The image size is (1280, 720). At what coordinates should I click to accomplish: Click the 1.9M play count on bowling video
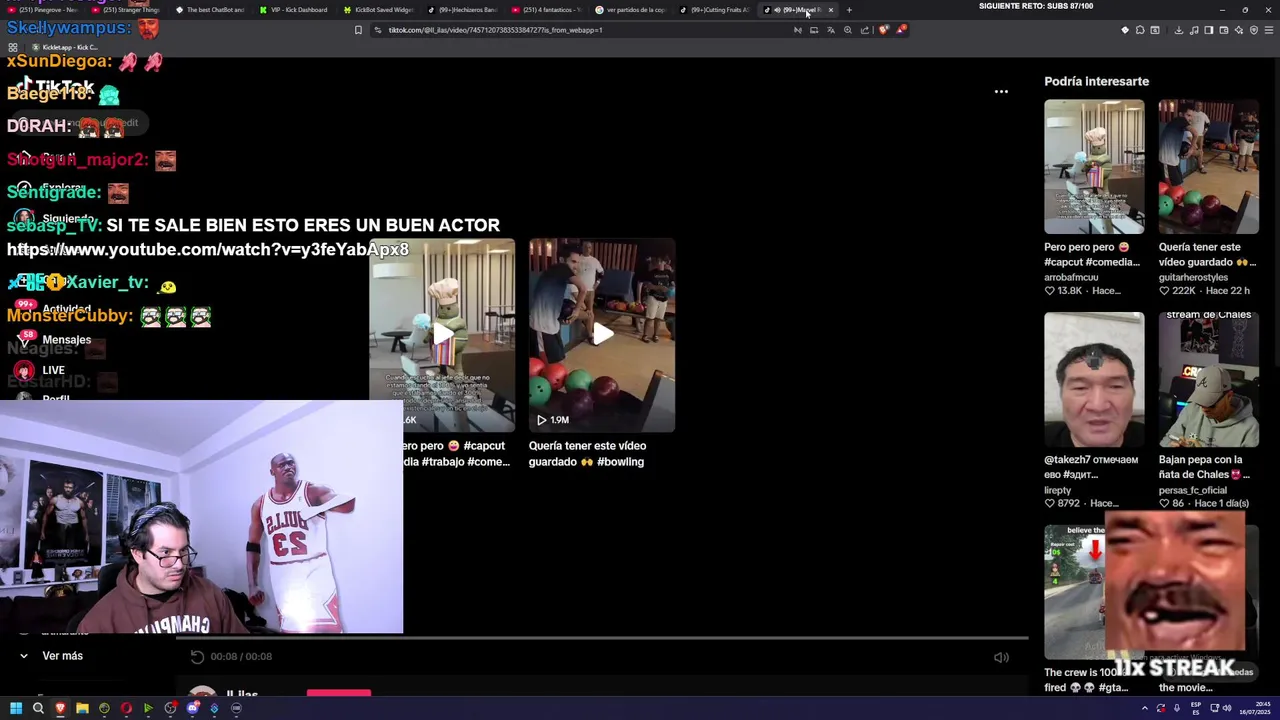point(553,420)
